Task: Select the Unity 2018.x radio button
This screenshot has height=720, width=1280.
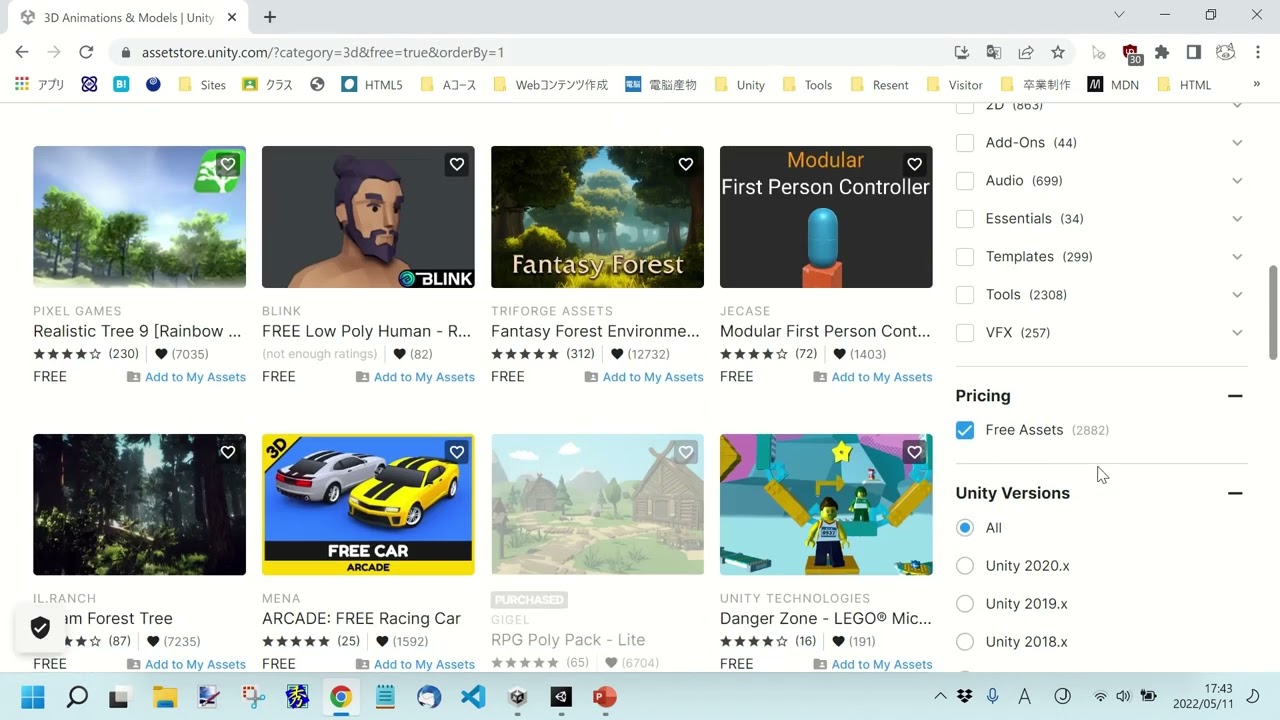Action: coord(965,642)
